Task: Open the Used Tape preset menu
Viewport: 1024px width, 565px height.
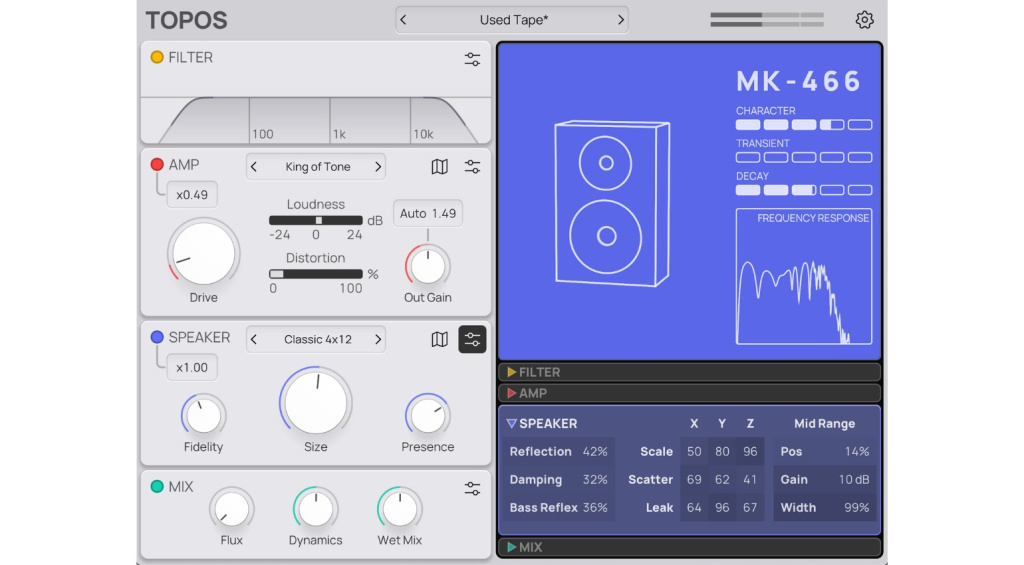Action: pyautogui.click(x=513, y=20)
